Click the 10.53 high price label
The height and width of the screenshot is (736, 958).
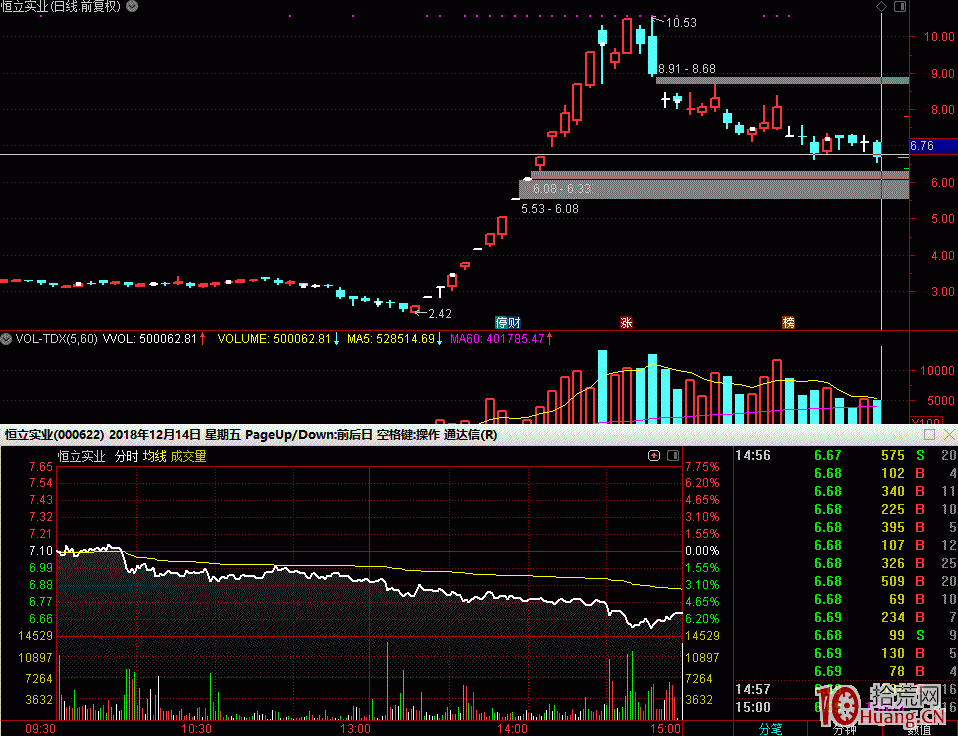[681, 23]
